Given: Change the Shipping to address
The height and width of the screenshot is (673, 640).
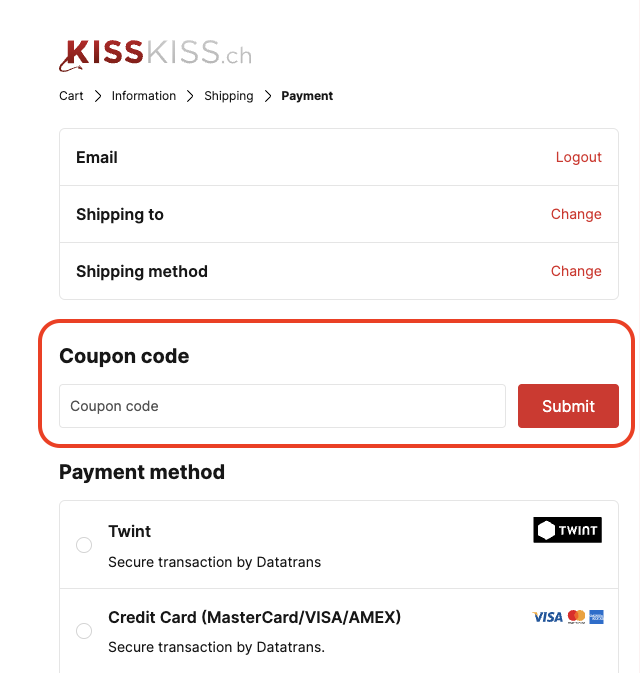Looking at the screenshot, I should coord(576,214).
